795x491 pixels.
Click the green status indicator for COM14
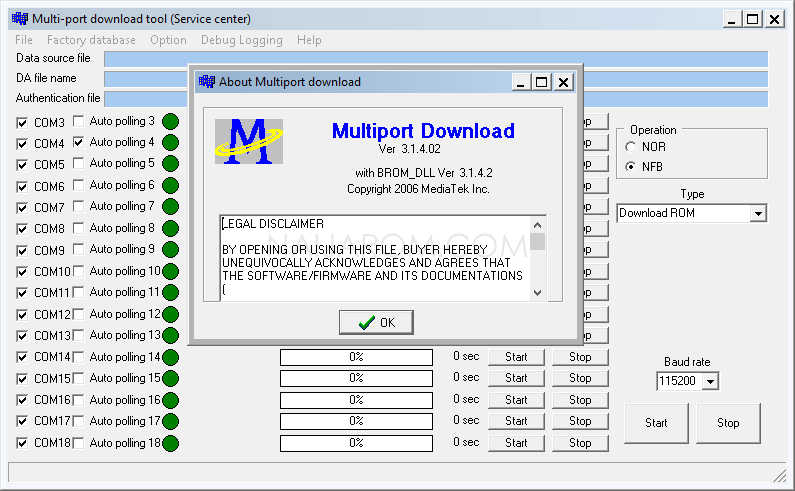pyautogui.click(x=170, y=357)
